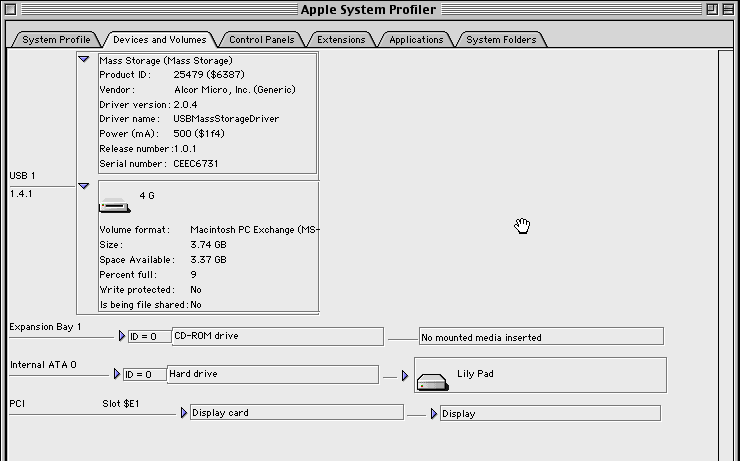Click the window zoom box
This screenshot has height=461, width=740.
click(x=712, y=9)
